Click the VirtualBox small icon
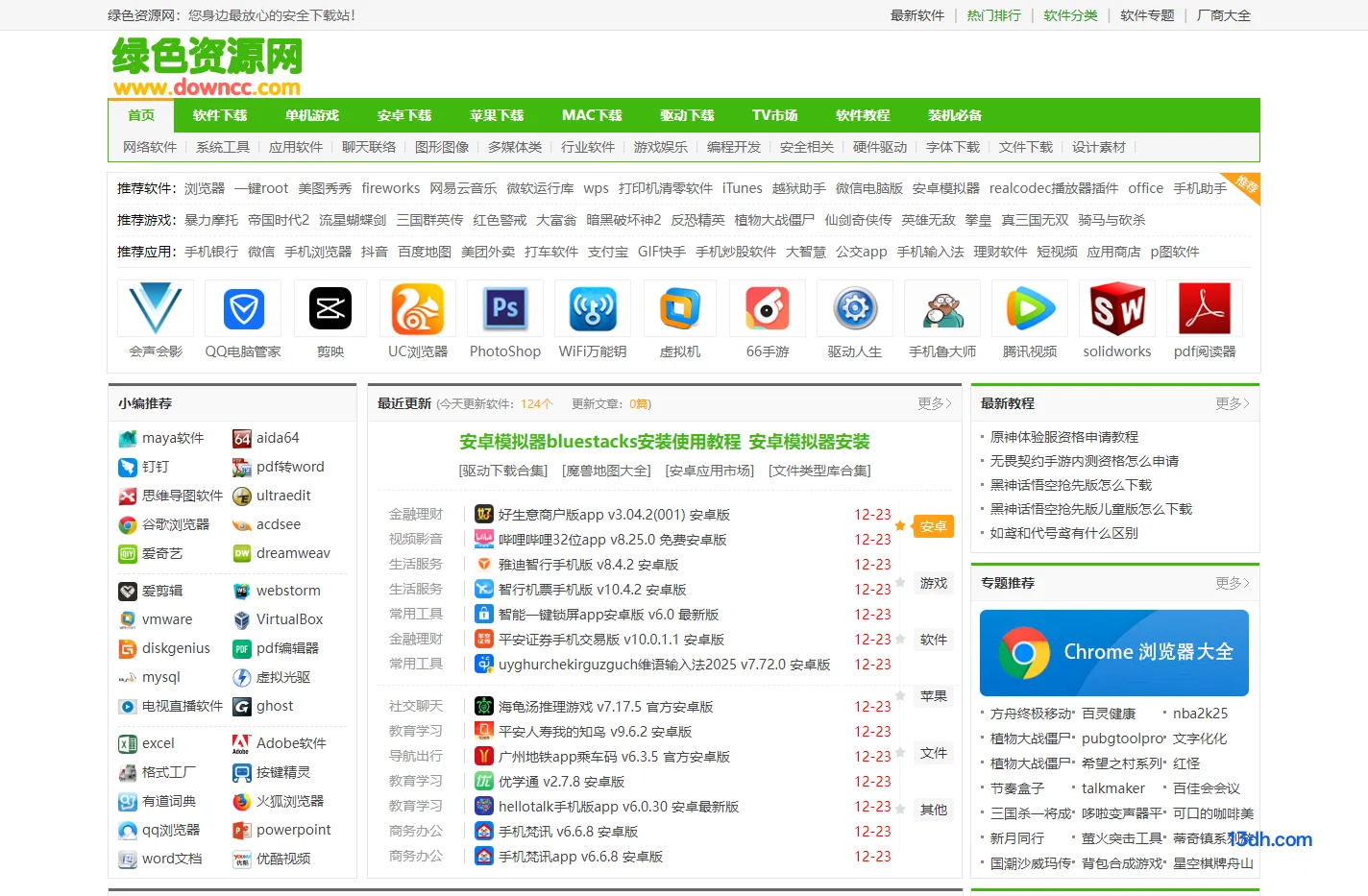 coord(242,620)
